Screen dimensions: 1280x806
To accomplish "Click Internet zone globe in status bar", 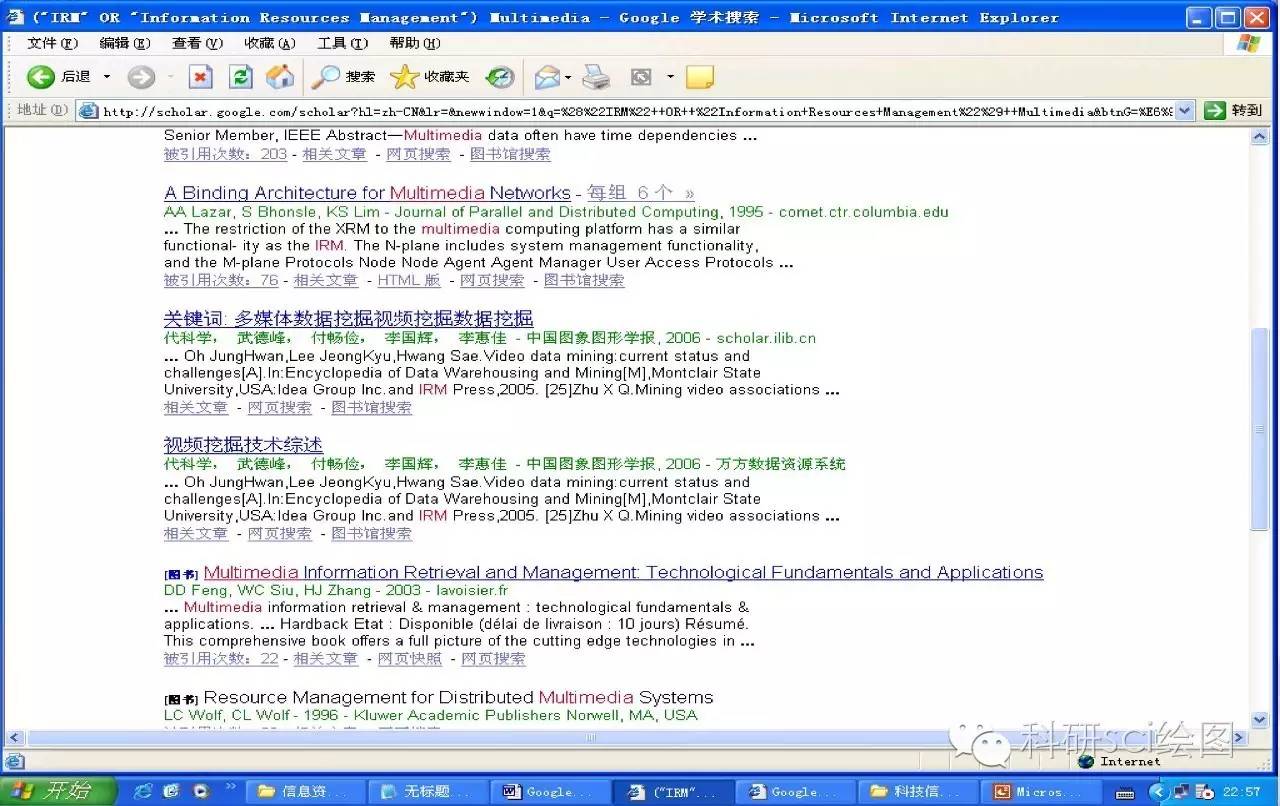I will [x=1086, y=761].
